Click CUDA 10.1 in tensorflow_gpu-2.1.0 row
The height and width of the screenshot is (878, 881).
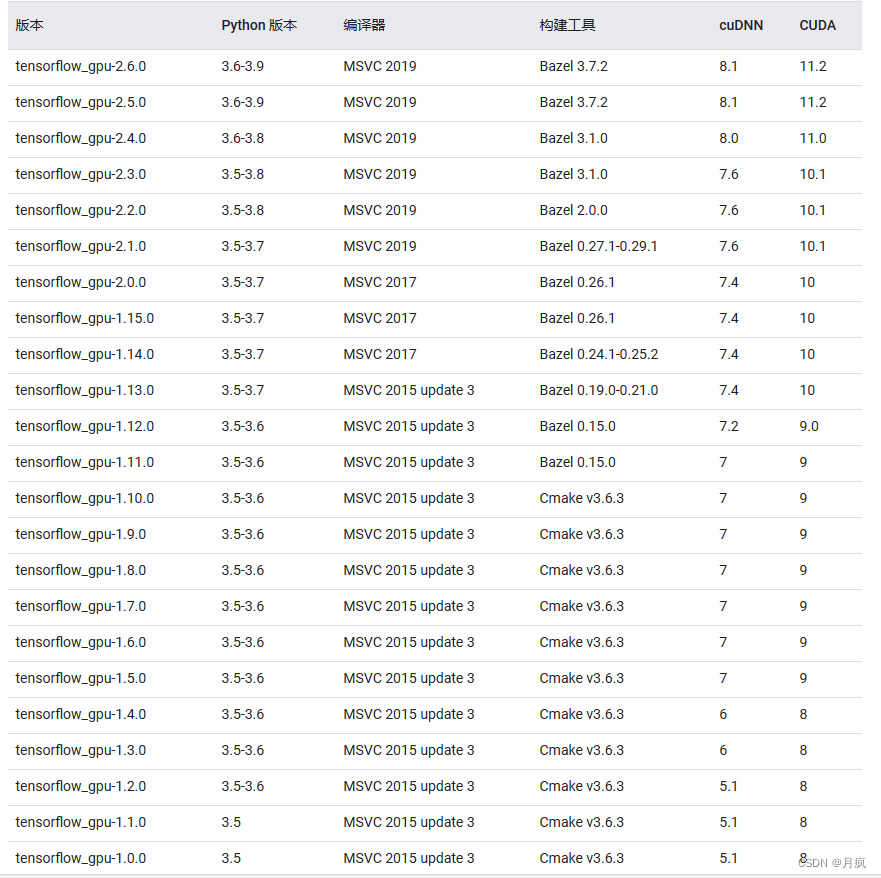[812, 246]
